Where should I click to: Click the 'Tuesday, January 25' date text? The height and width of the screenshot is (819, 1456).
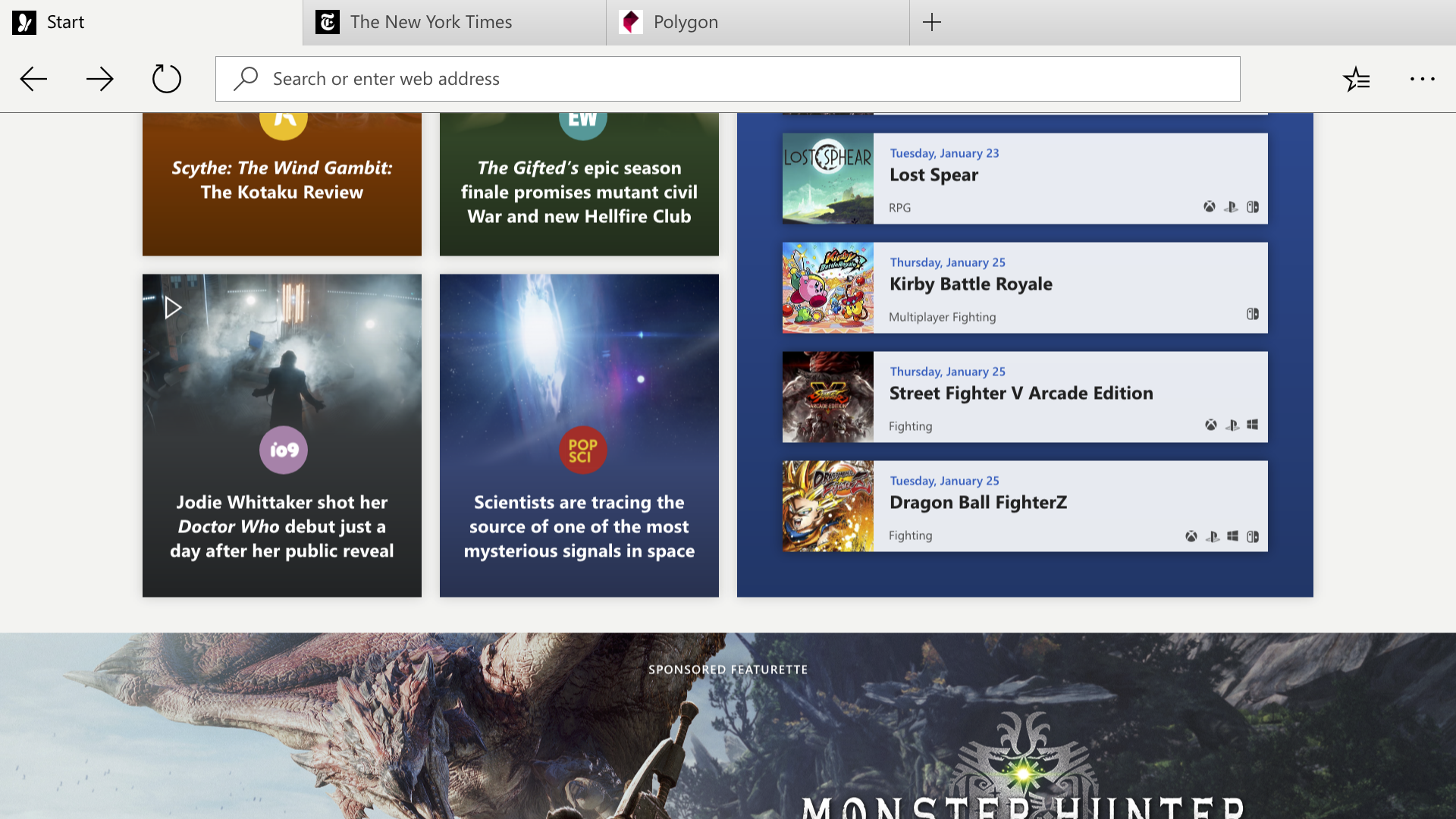coord(944,481)
